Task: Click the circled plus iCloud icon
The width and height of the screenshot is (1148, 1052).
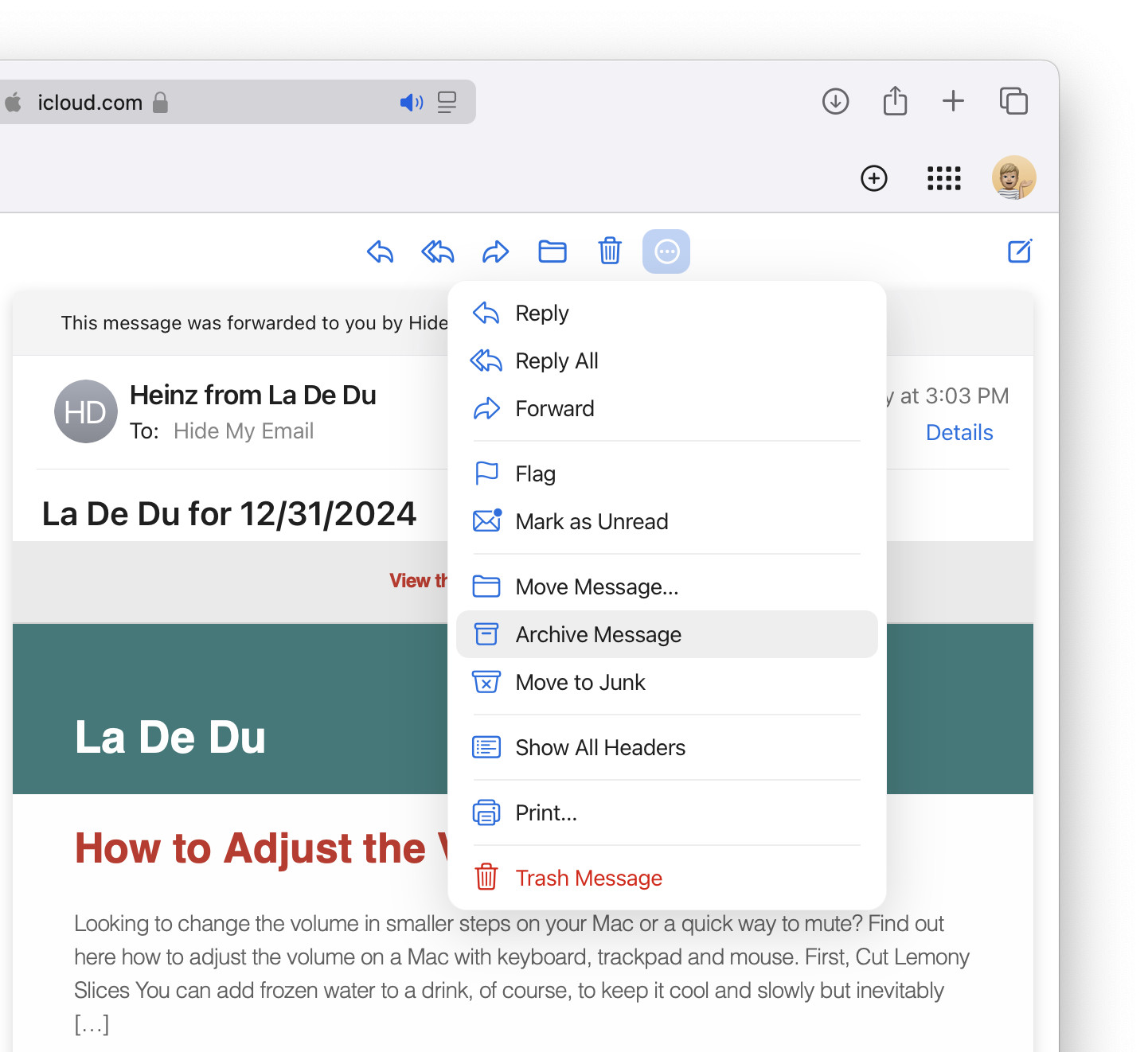Action: (x=874, y=178)
